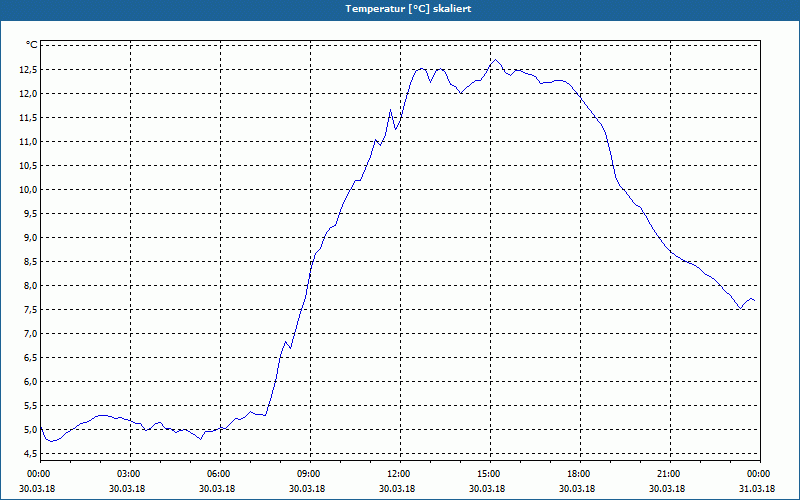Click the '30.03.18' date under 21:00
Viewport: 800px width, 500px height.
click(x=667, y=488)
